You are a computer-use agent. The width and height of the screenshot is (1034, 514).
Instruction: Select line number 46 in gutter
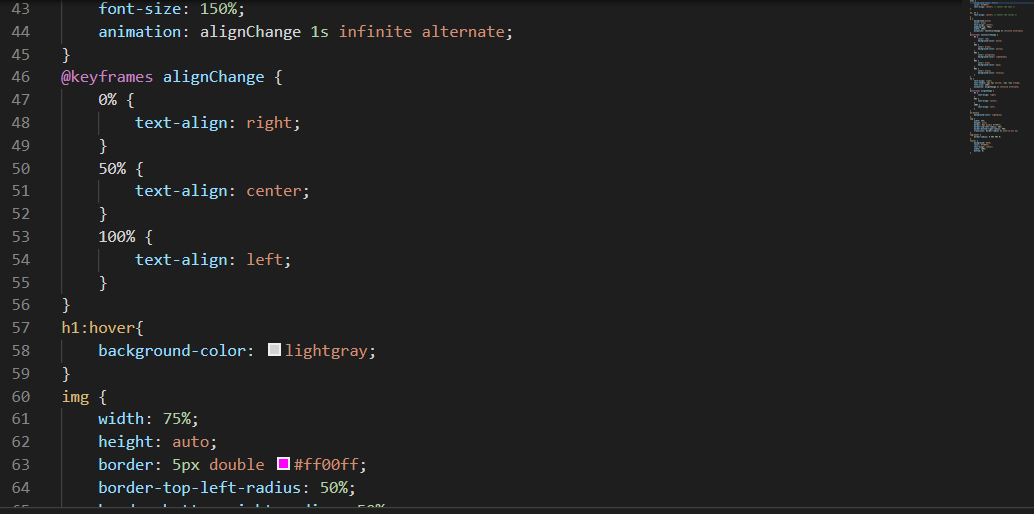20,77
